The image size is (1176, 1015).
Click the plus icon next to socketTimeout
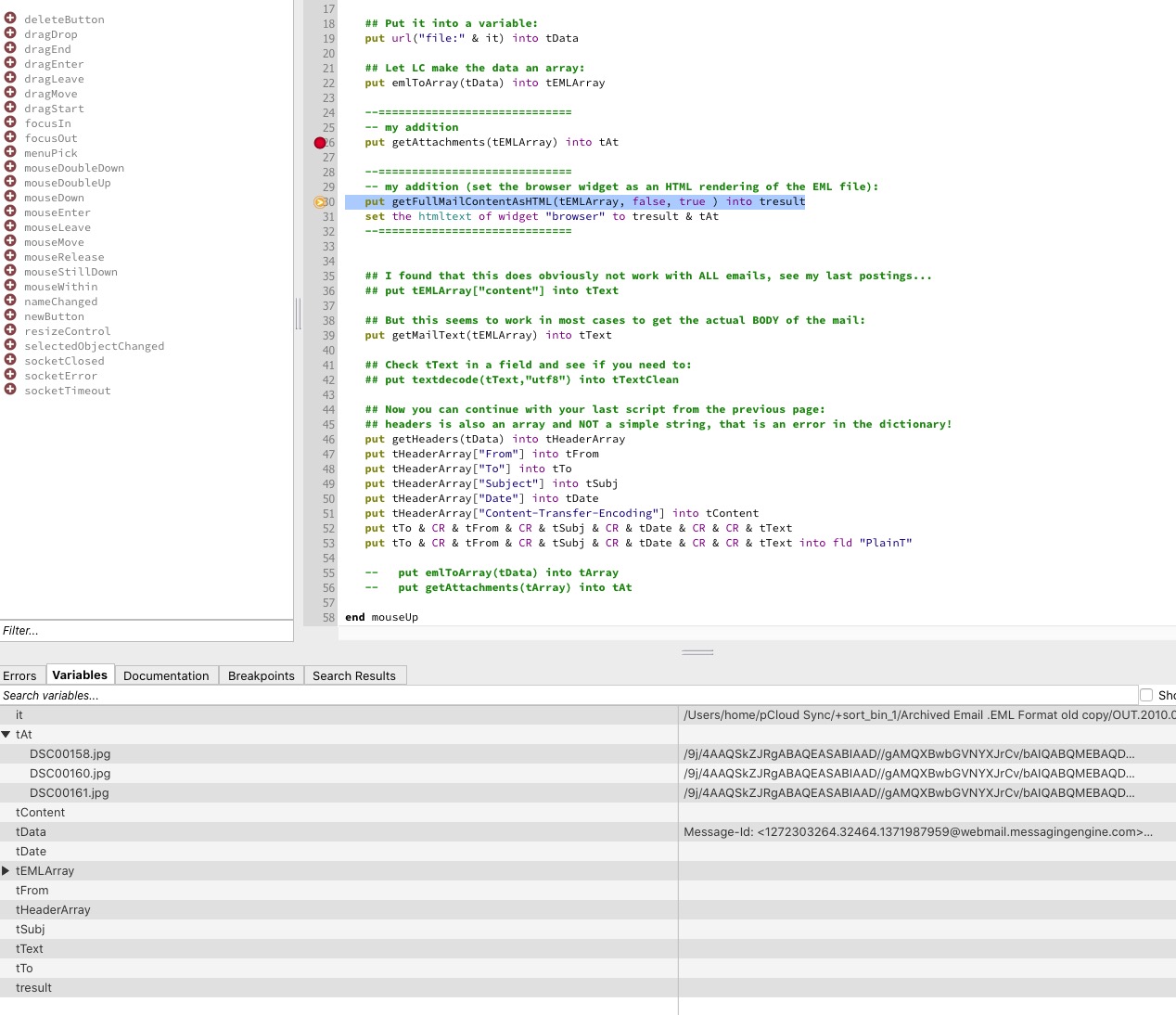click(10, 390)
